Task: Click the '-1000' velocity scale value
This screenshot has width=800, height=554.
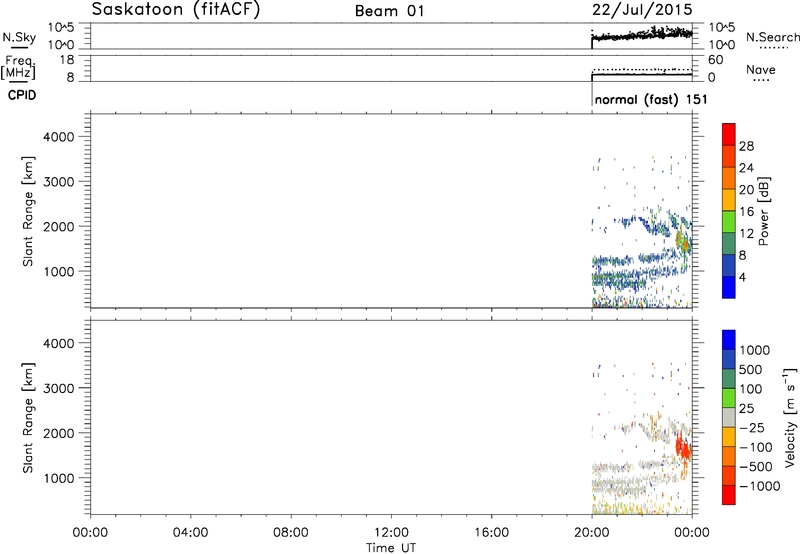Action: (760, 486)
